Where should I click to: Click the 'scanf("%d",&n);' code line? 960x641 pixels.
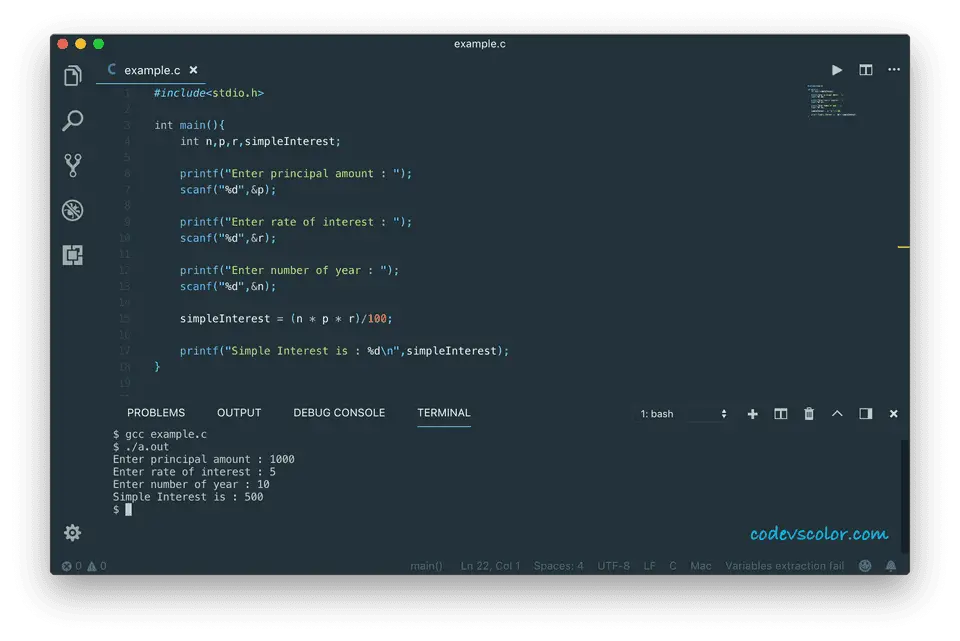[228, 287]
